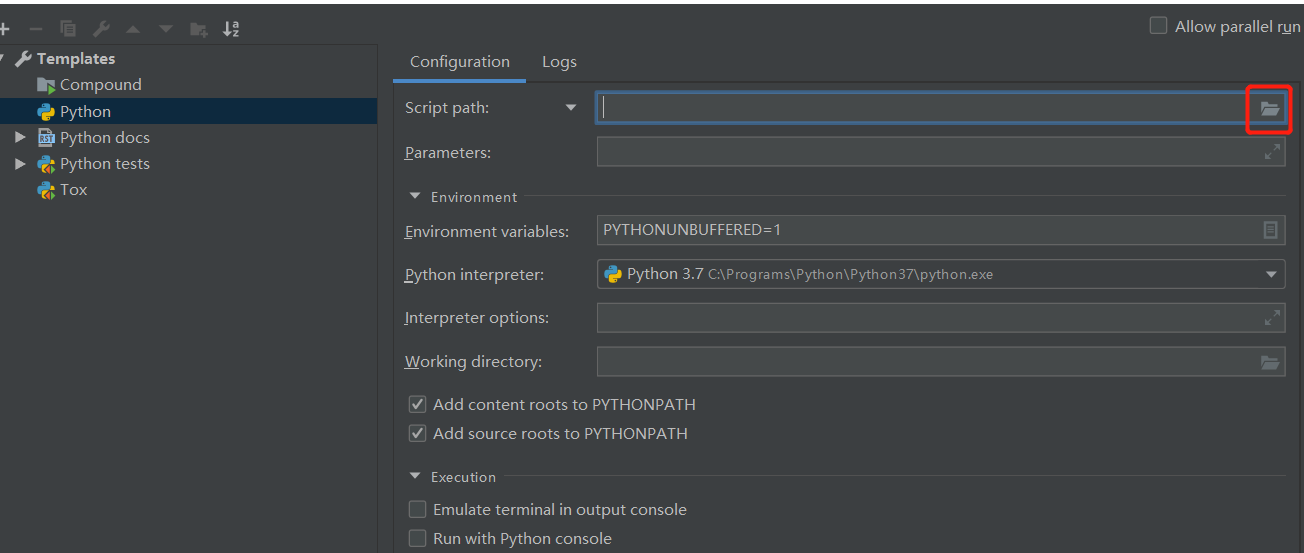Click the create new folder toolbar icon
The height and width of the screenshot is (553, 1304).
tap(199, 29)
